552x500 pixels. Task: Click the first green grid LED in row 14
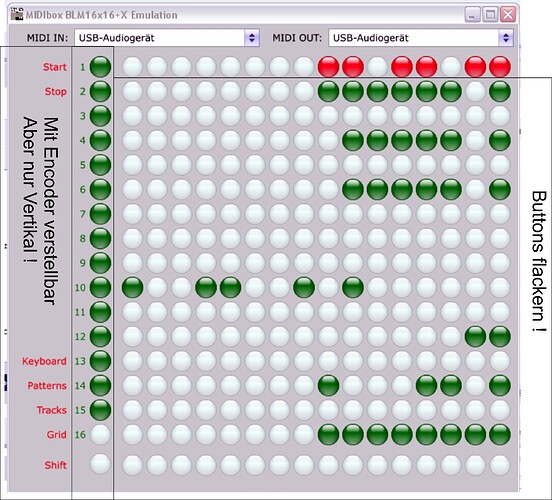pyautogui.click(x=328, y=386)
